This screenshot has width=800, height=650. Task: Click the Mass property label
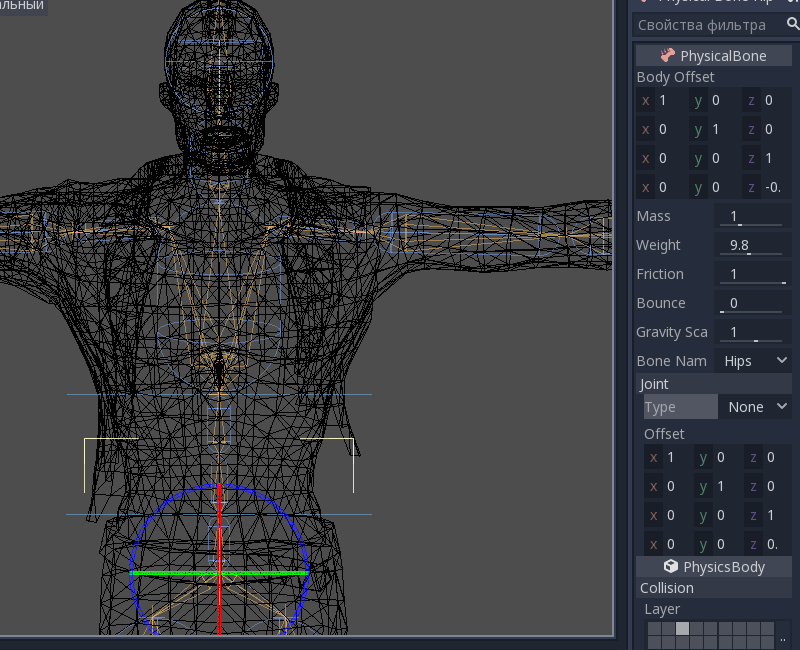(x=653, y=216)
